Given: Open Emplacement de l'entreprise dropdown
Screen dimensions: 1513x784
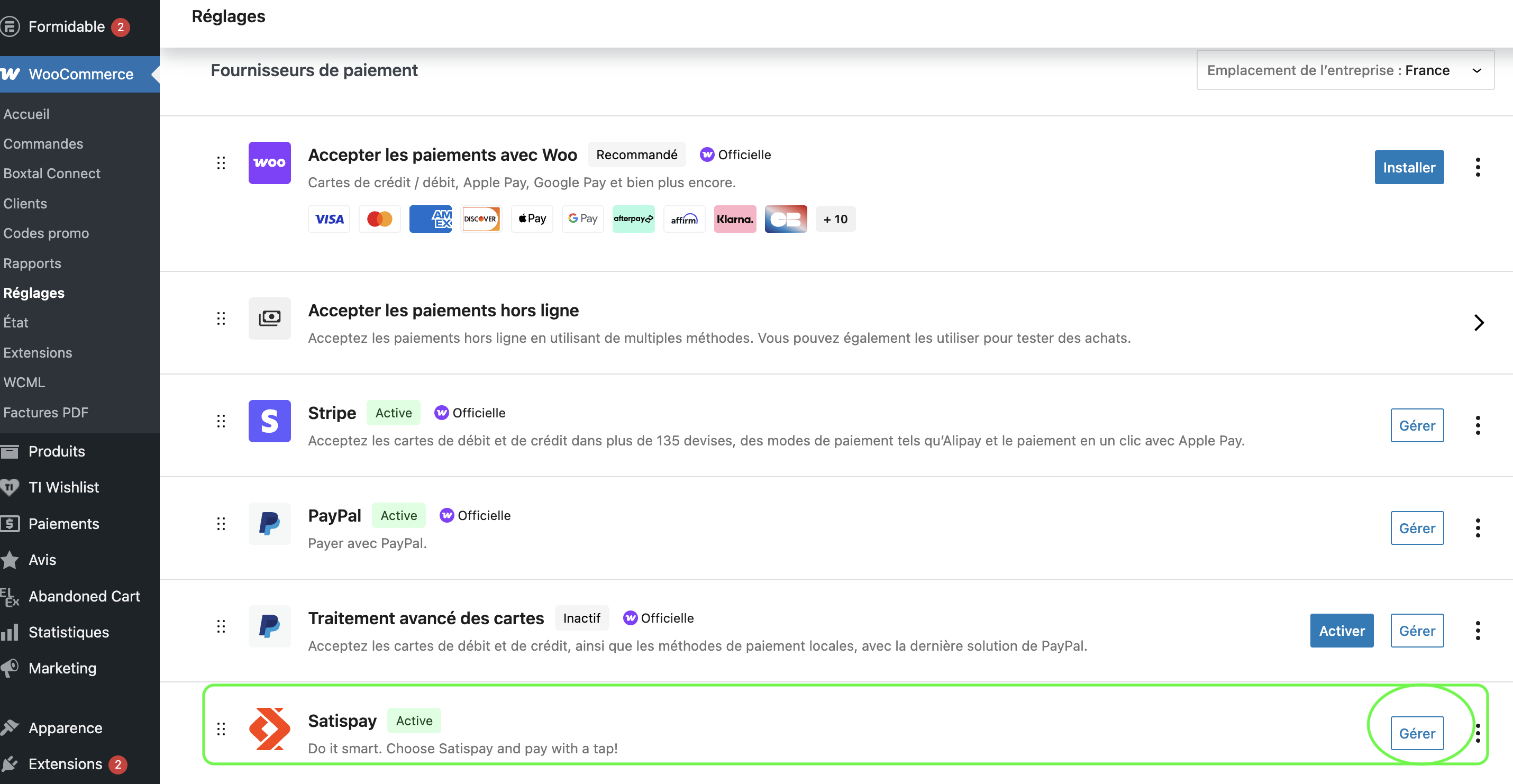Looking at the screenshot, I should [x=1345, y=70].
